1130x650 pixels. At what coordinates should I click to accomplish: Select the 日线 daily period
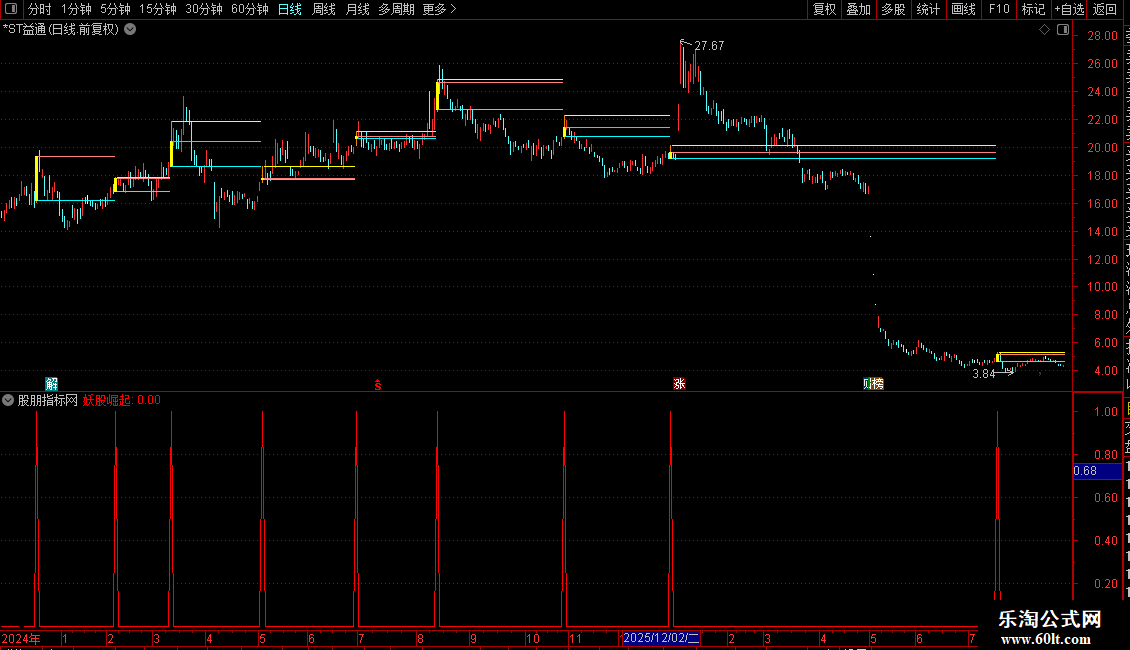coord(290,9)
